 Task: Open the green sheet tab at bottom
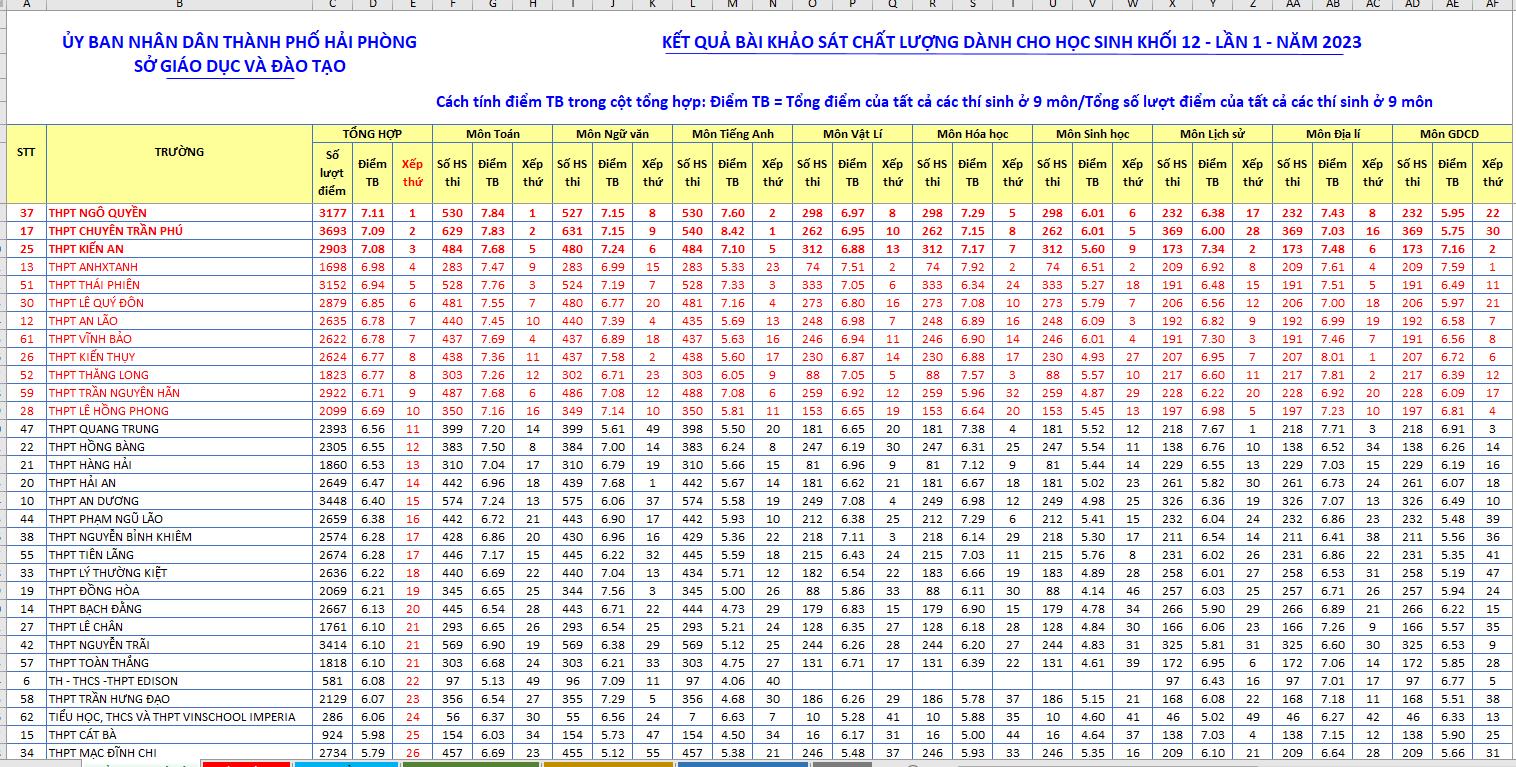coord(470,764)
